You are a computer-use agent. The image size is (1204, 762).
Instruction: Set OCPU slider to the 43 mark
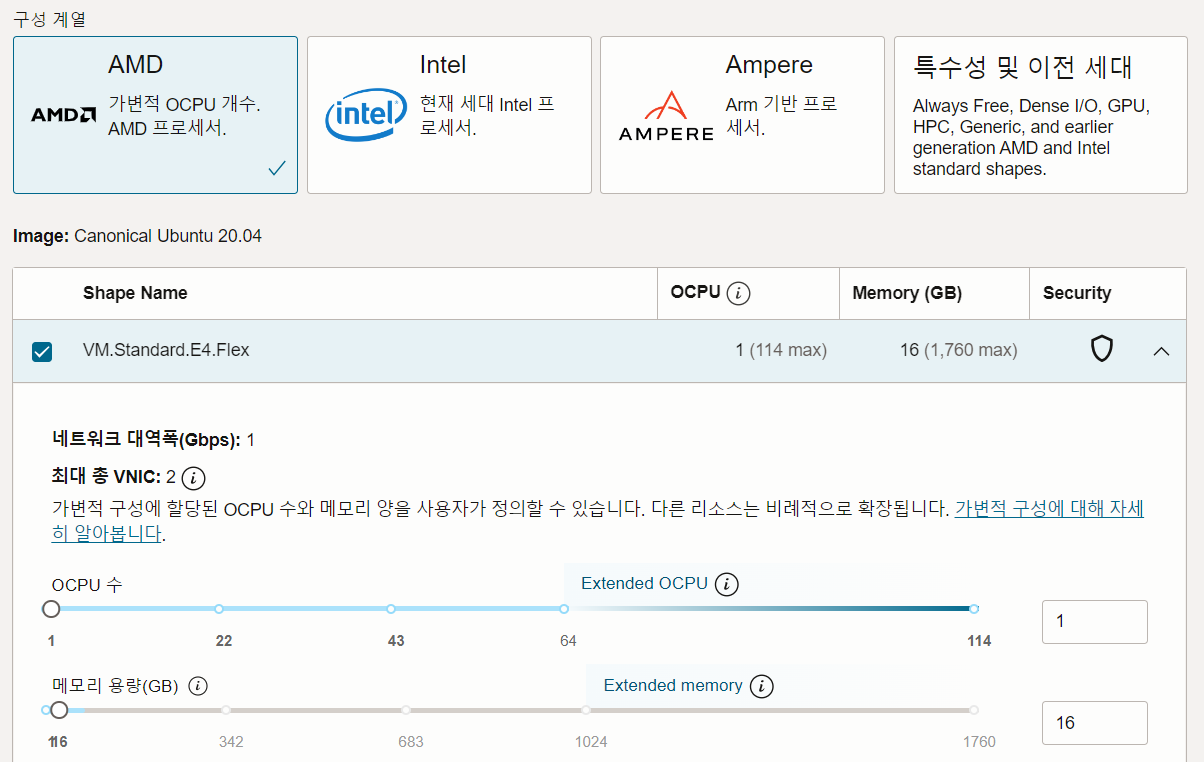[x=391, y=609]
